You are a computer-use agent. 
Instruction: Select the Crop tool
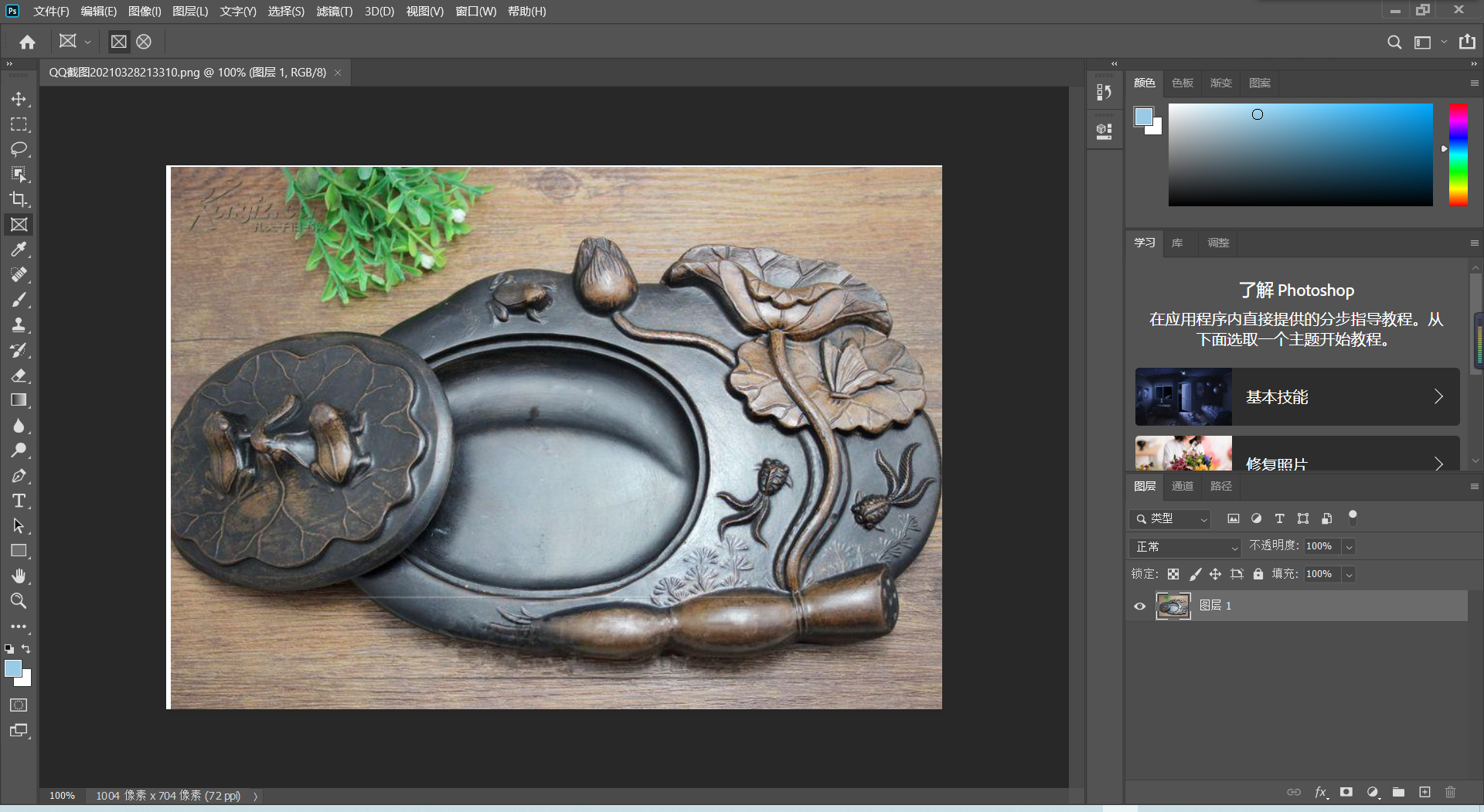19,199
